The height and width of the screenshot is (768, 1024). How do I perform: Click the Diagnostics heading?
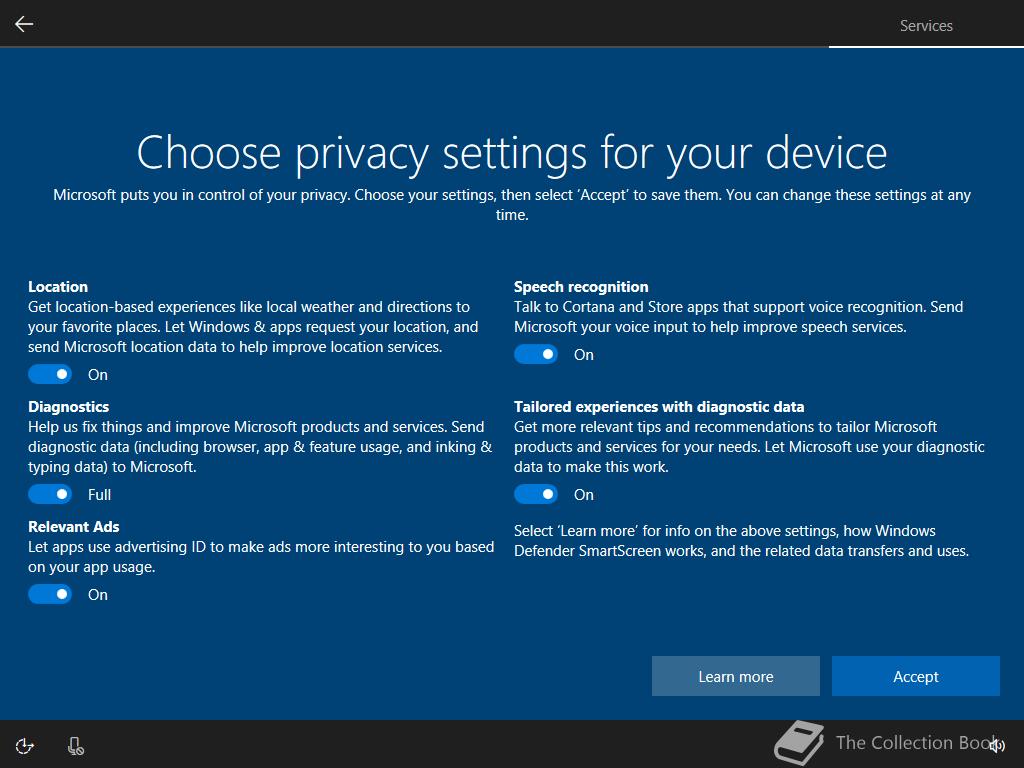[69, 407]
